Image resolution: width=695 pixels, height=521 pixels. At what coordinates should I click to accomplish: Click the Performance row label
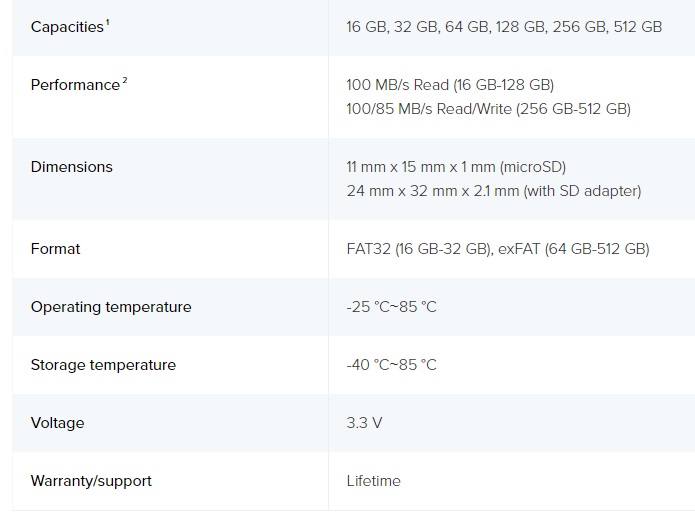coord(74,85)
